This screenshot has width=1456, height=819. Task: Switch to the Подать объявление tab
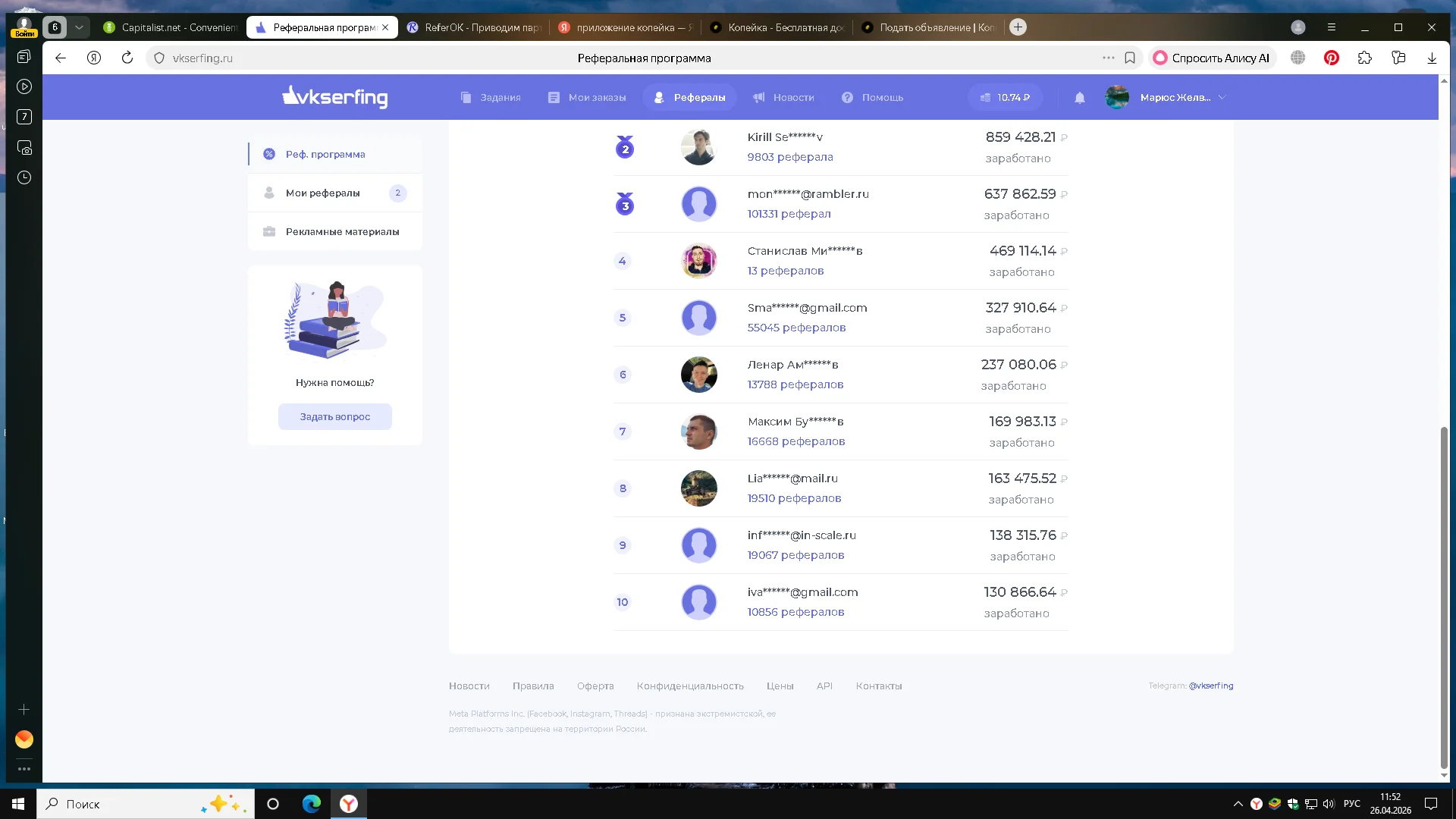point(928,27)
